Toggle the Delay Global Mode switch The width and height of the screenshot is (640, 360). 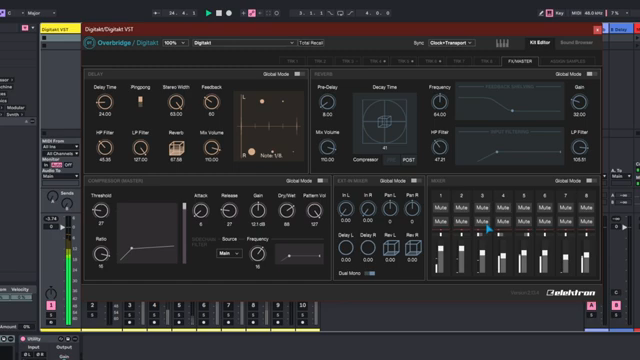point(300,74)
